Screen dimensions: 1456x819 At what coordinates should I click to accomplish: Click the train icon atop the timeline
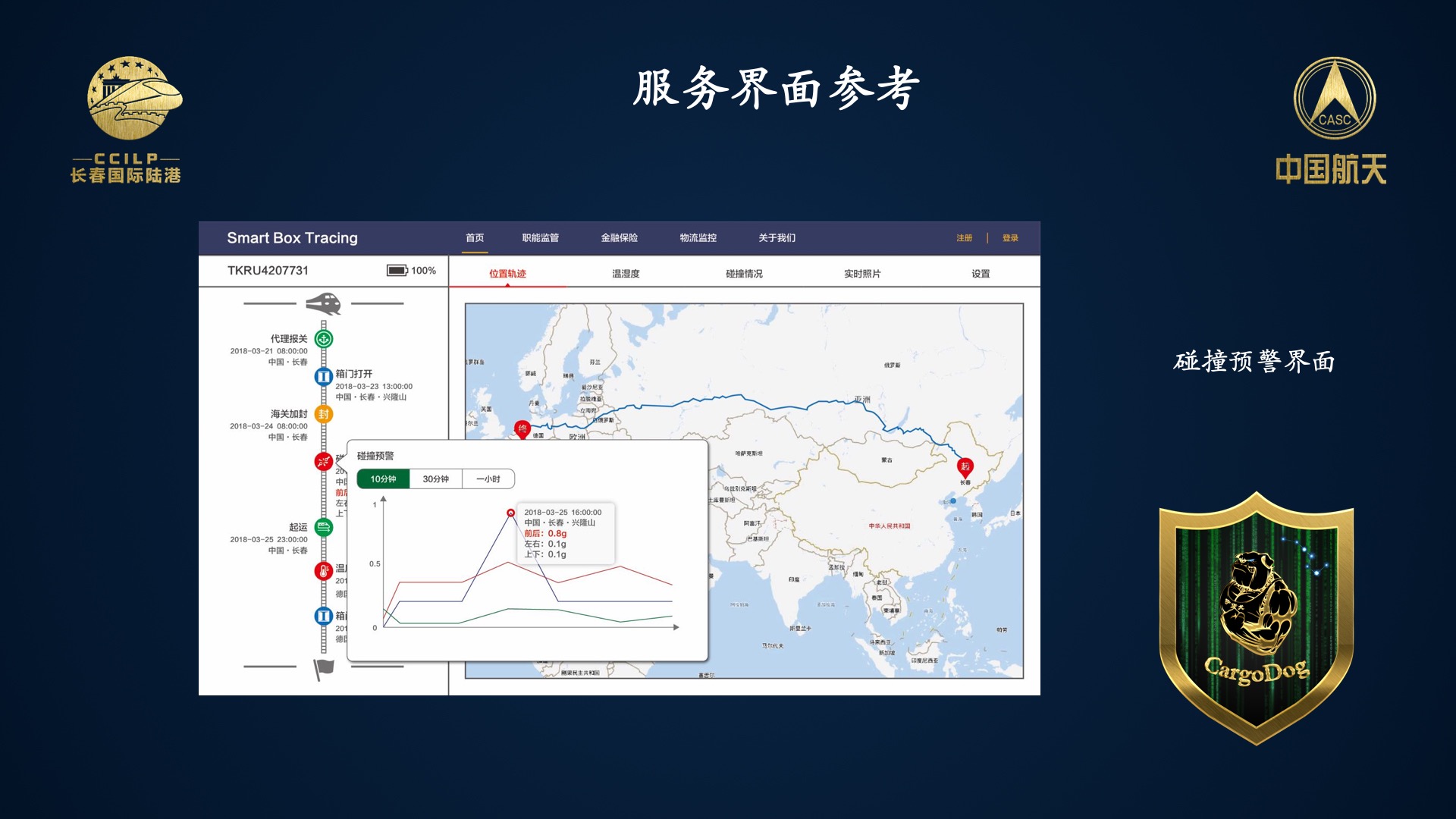coord(324,303)
